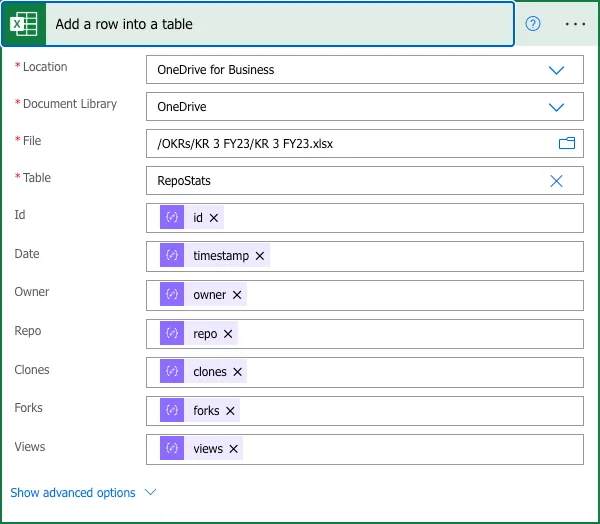Click inside the Views input field
The width and height of the screenshot is (600, 524).
[365, 449]
